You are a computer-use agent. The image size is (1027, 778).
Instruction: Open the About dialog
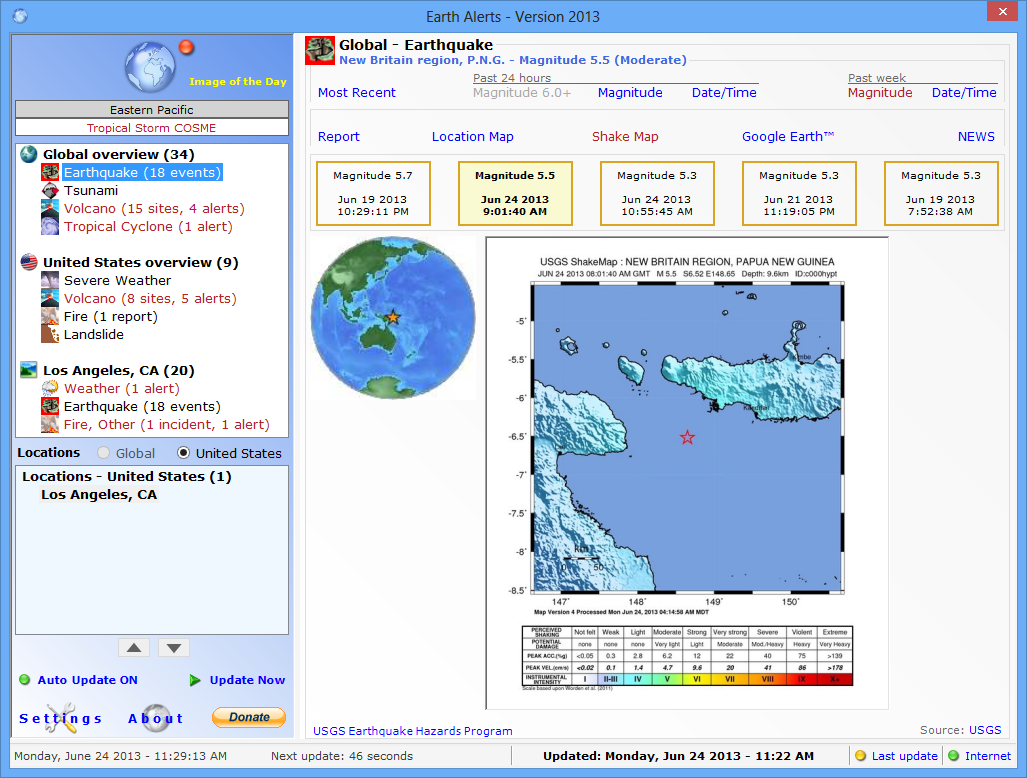point(155,718)
